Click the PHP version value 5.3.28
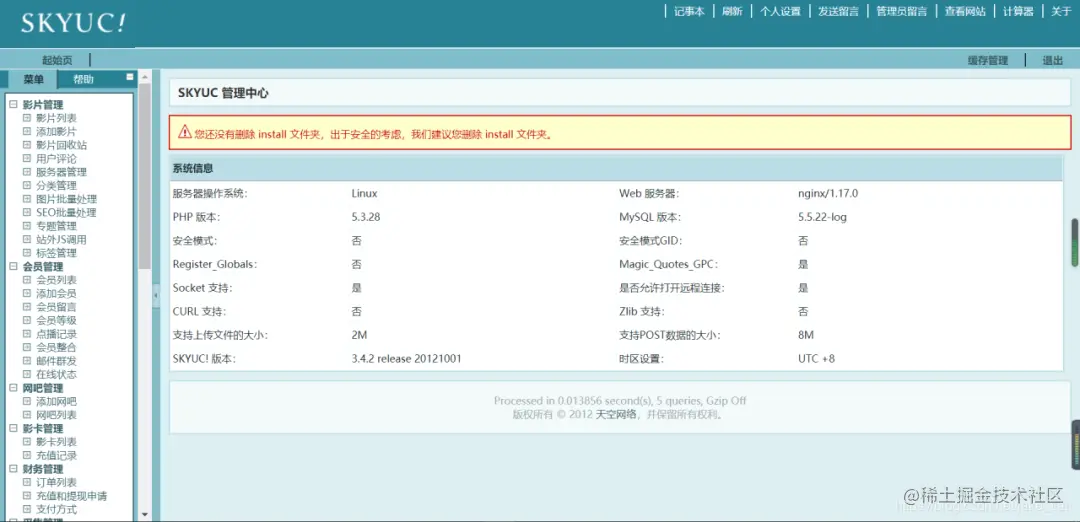Viewport: 1080px width, 522px height. coord(366,217)
